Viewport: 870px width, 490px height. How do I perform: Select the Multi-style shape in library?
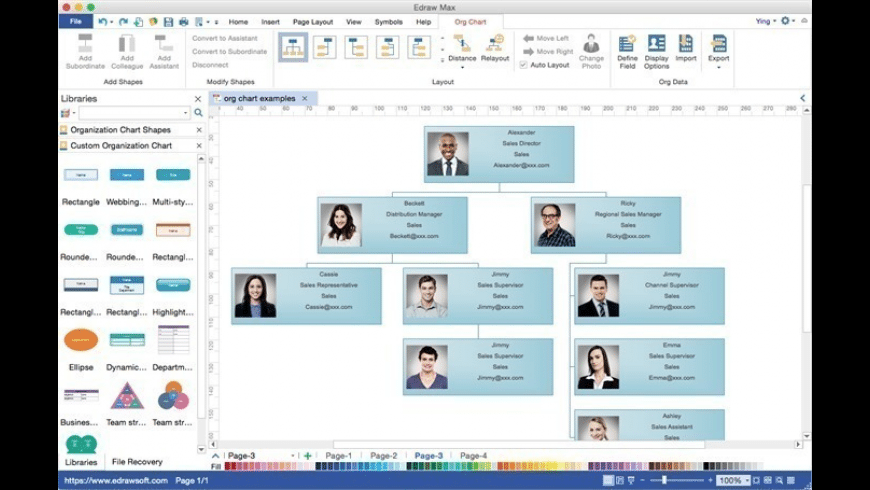tap(173, 175)
